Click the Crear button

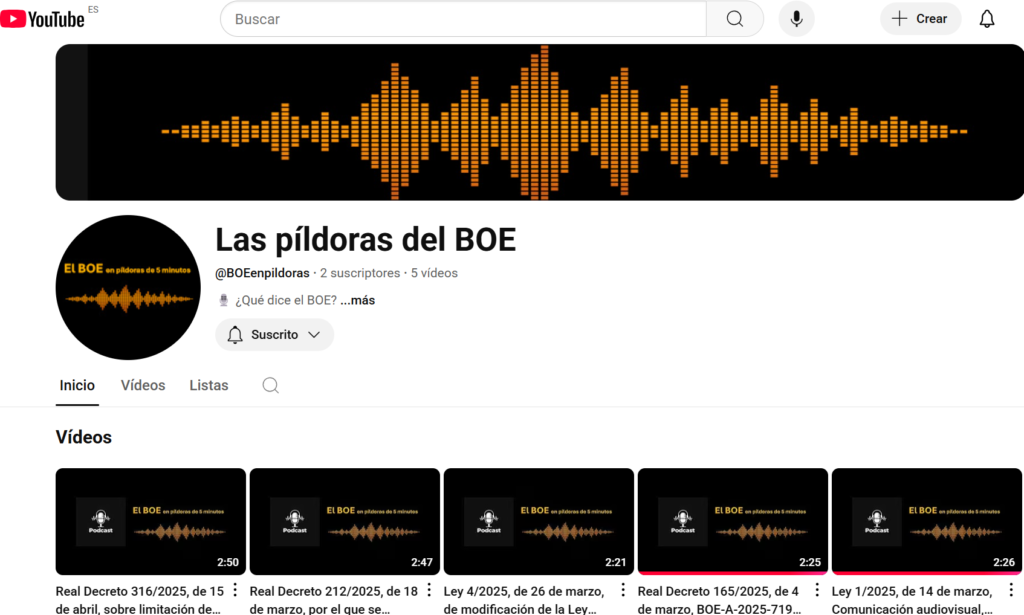point(919,19)
